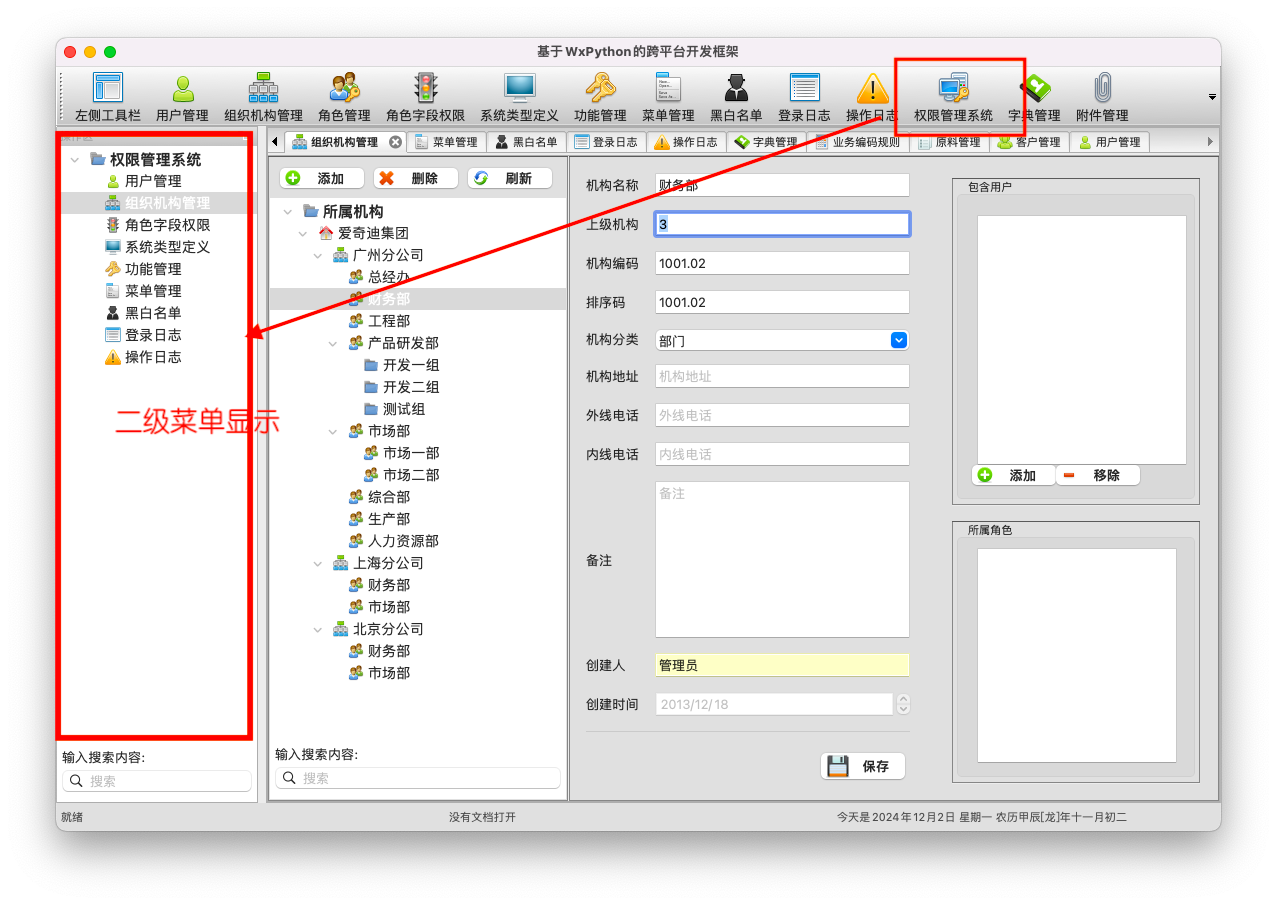Click the 刷新 button
1277x905 pixels.
[510, 178]
